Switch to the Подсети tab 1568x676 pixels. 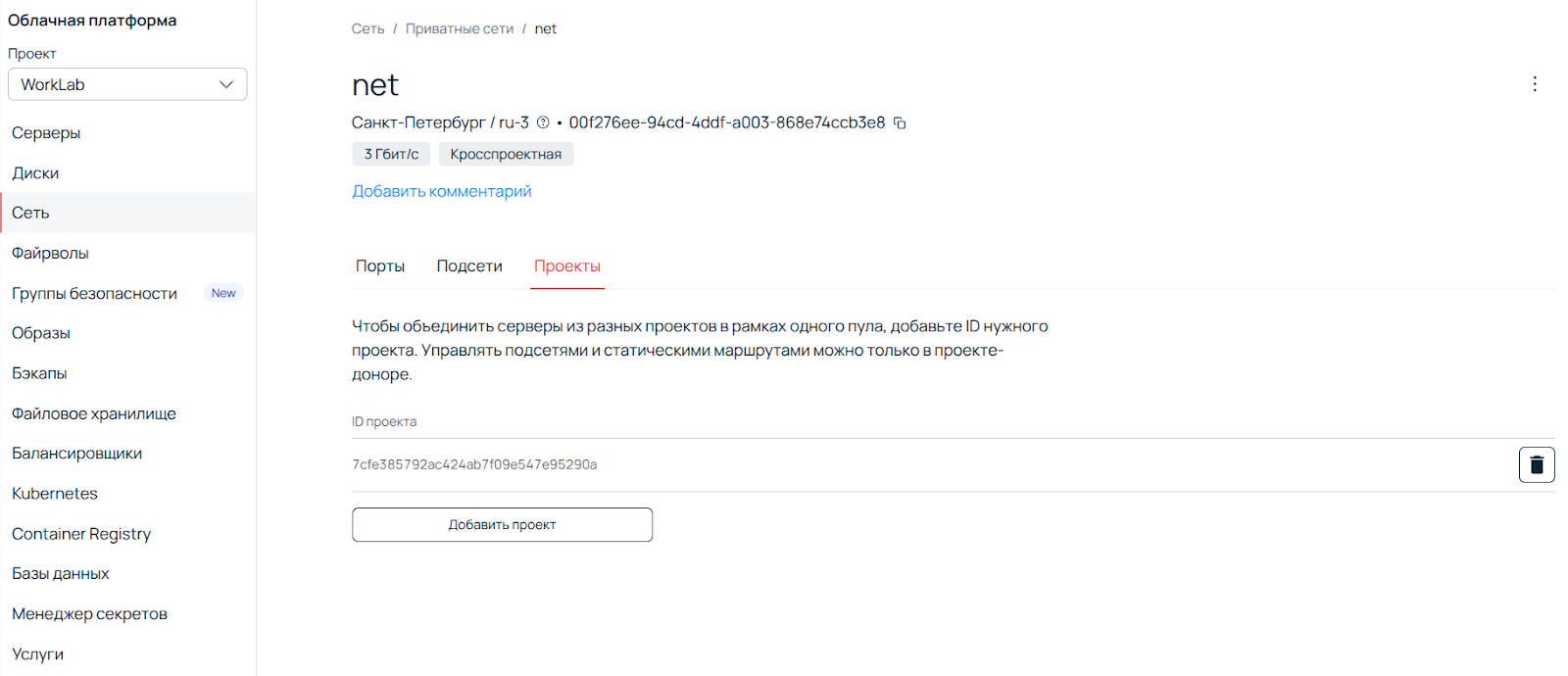(x=469, y=266)
